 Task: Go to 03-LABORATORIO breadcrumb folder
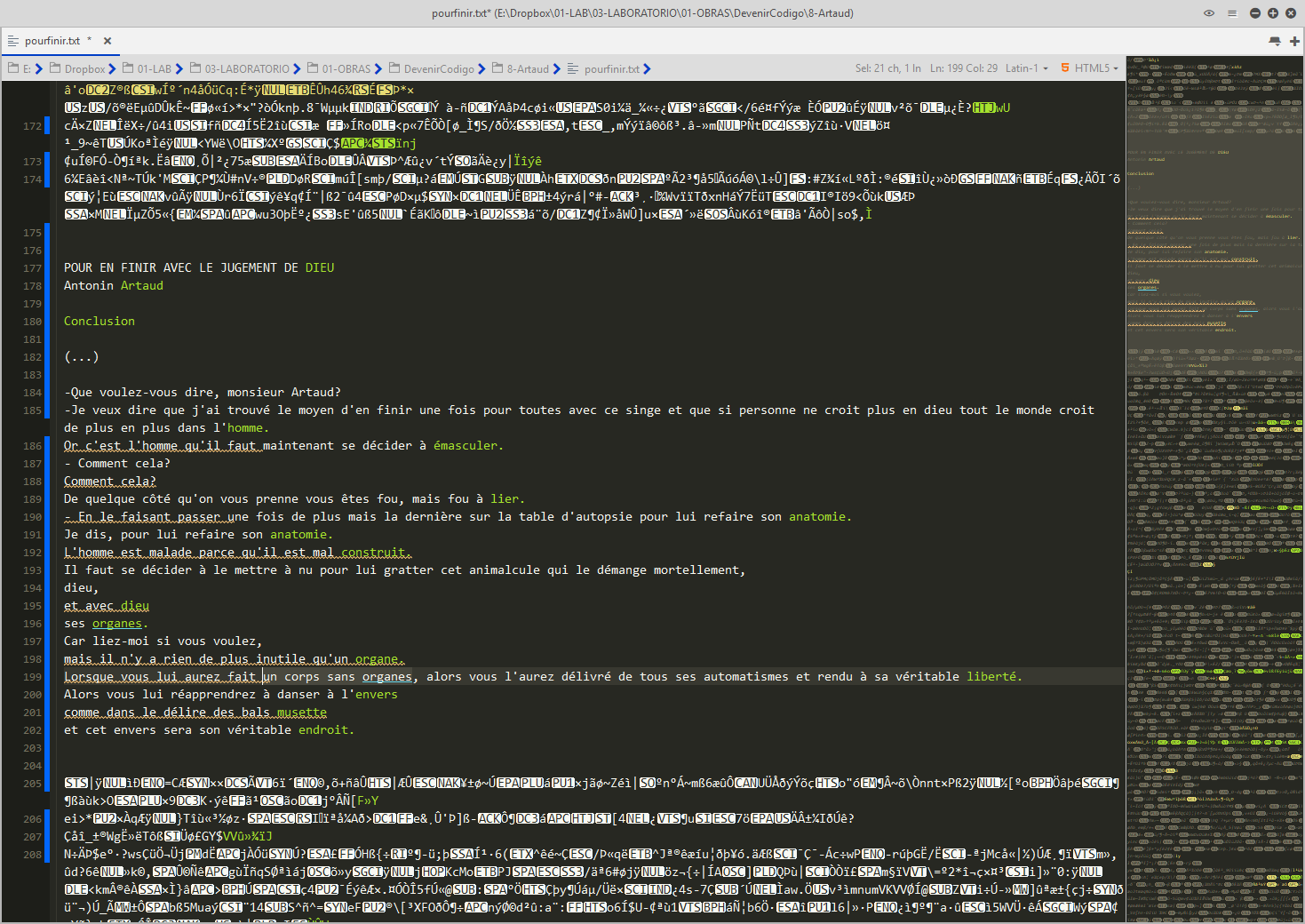(246, 68)
